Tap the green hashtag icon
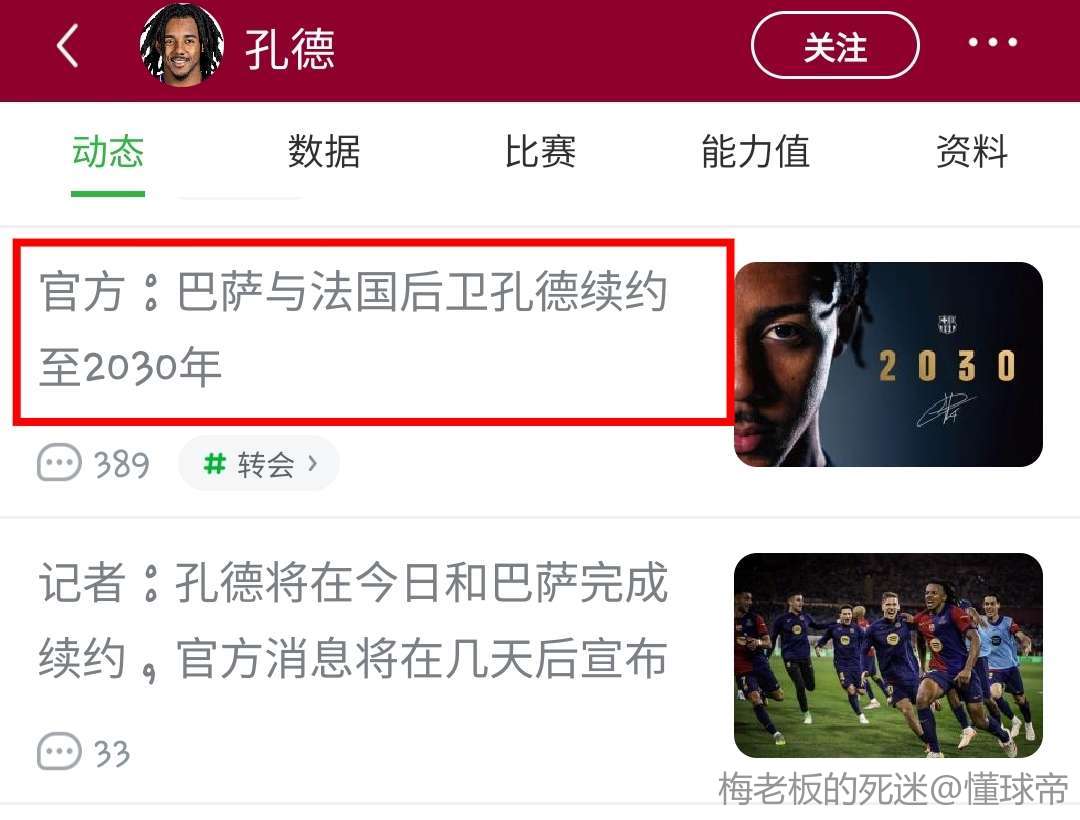Viewport: 1080px width, 820px height. click(215, 463)
